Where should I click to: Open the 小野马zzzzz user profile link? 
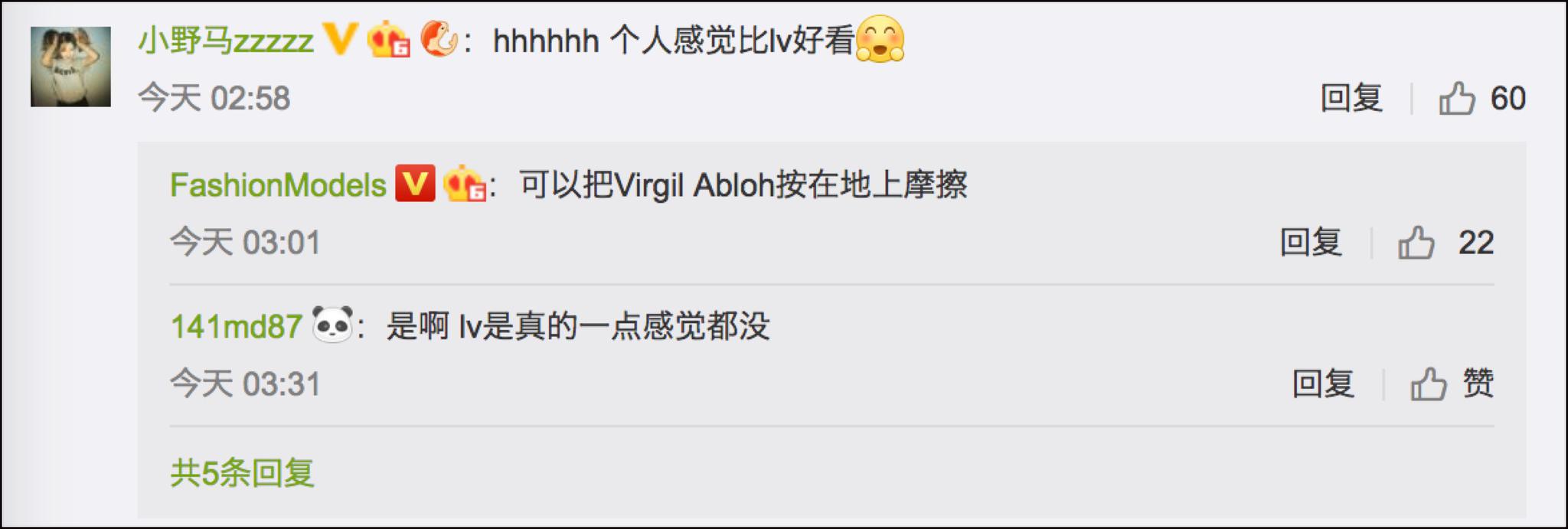tap(226, 40)
